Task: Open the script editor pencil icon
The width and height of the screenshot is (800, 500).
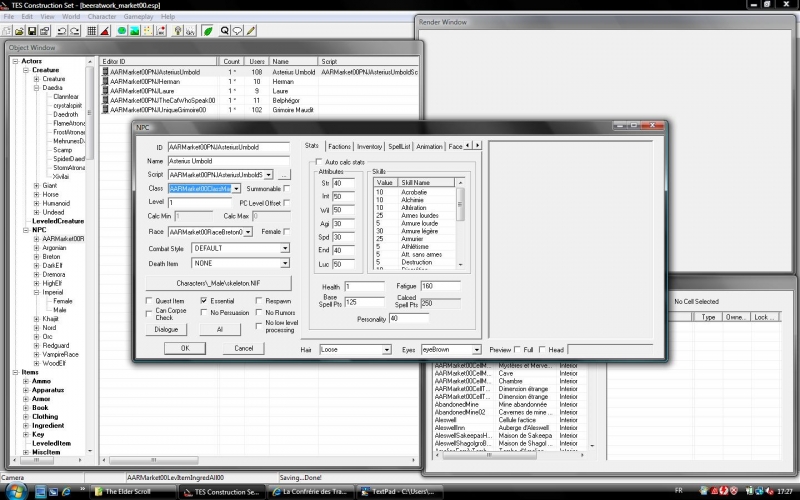Action: [251, 31]
